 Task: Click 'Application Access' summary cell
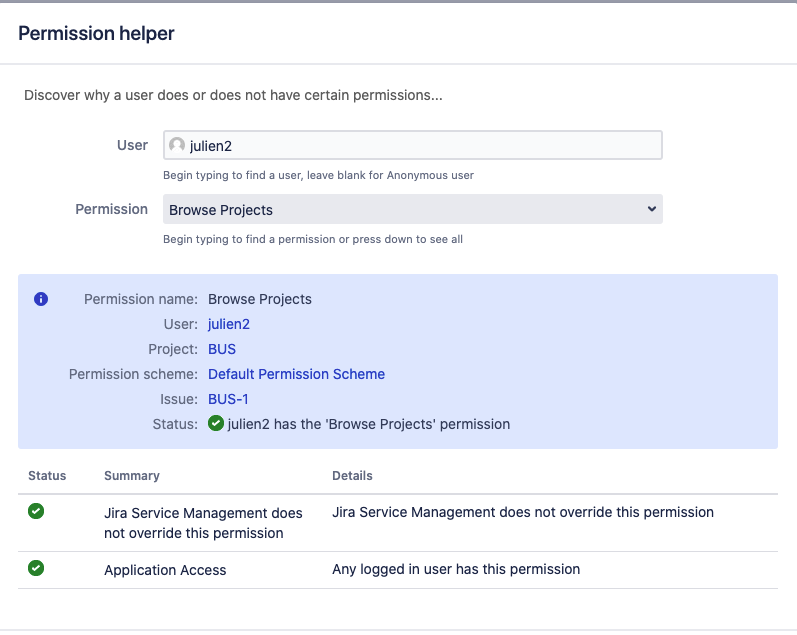[165, 570]
